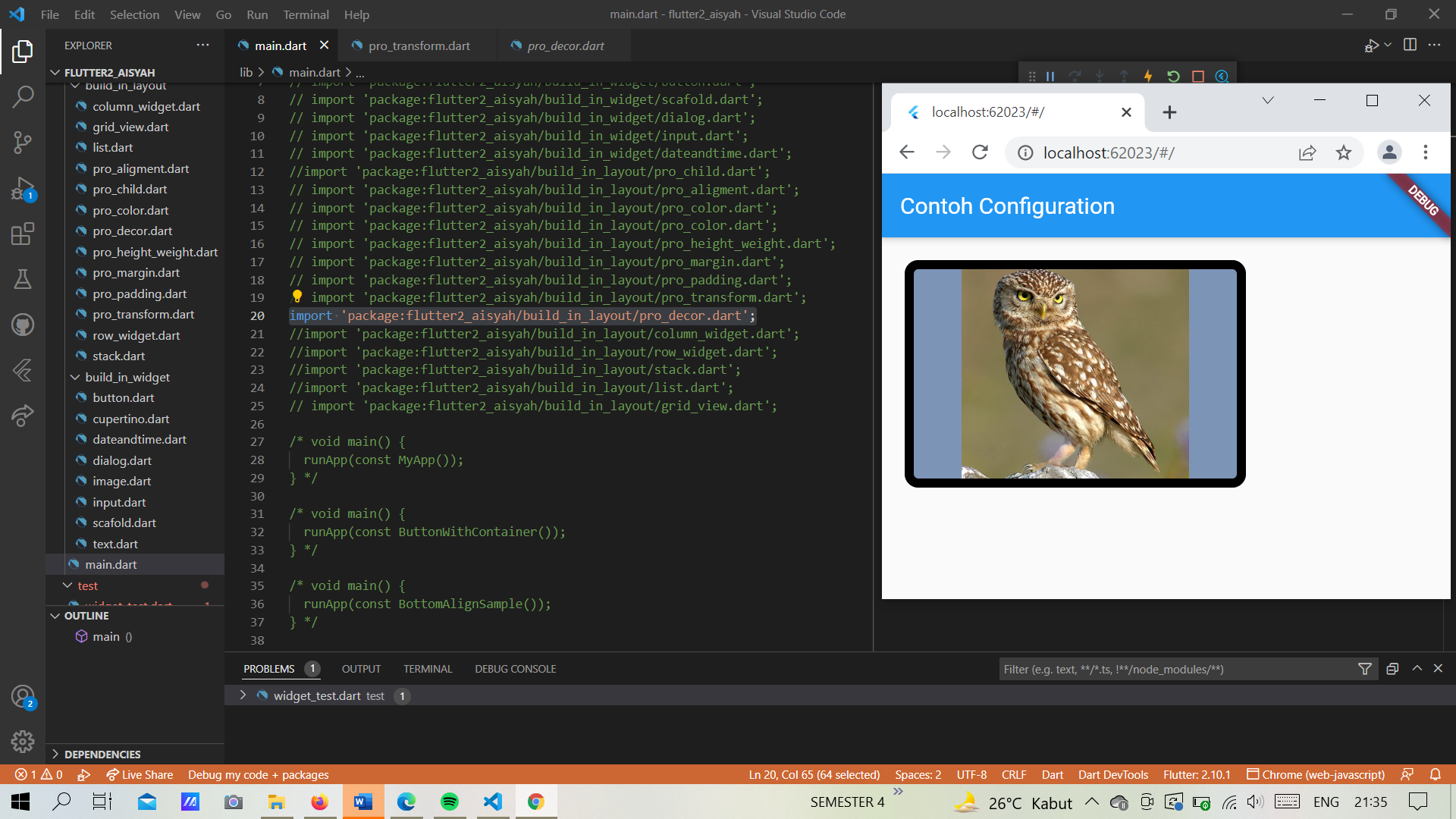
Task: Step over the current line in the debugger
Action: pos(1075,76)
